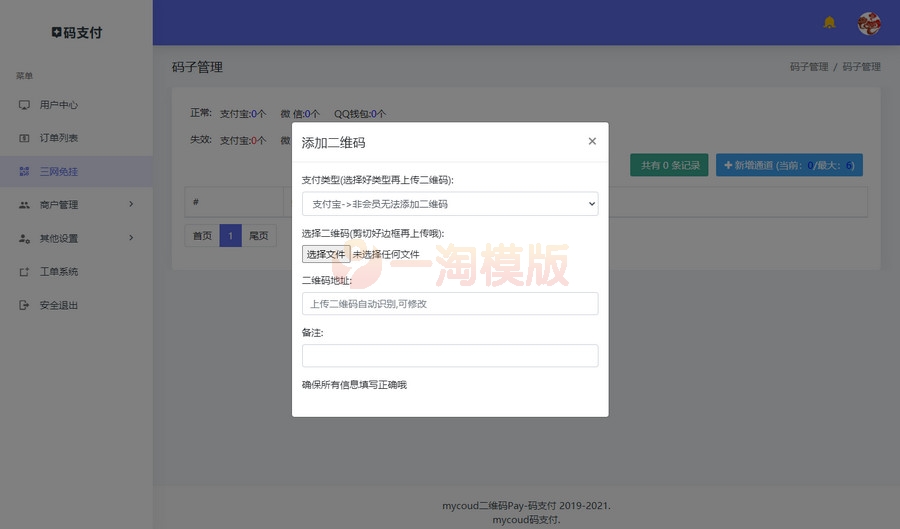Click the 商户管理 people icon
The height and width of the screenshot is (529, 900).
click(x=25, y=205)
